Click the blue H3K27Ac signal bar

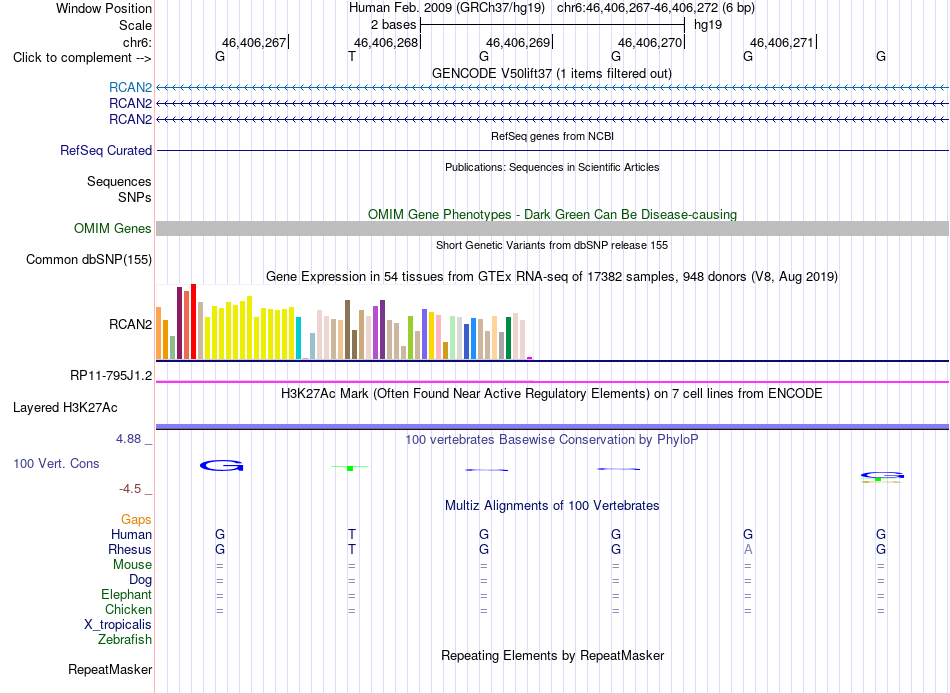(x=552, y=427)
